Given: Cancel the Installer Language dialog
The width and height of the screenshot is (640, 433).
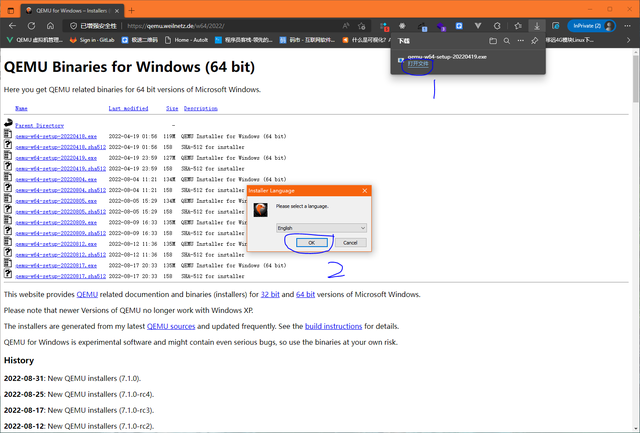Looking at the screenshot, I should tap(350, 242).
